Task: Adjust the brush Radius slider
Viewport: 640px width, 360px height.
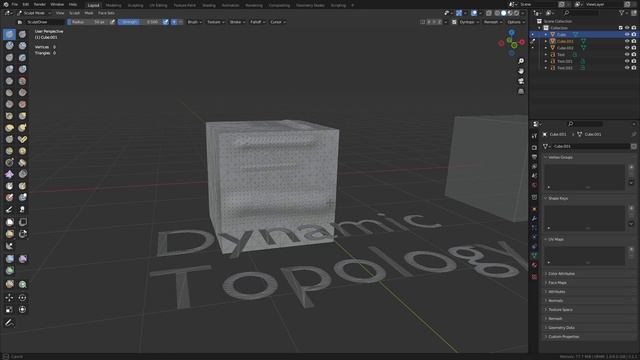Action: 87,22
